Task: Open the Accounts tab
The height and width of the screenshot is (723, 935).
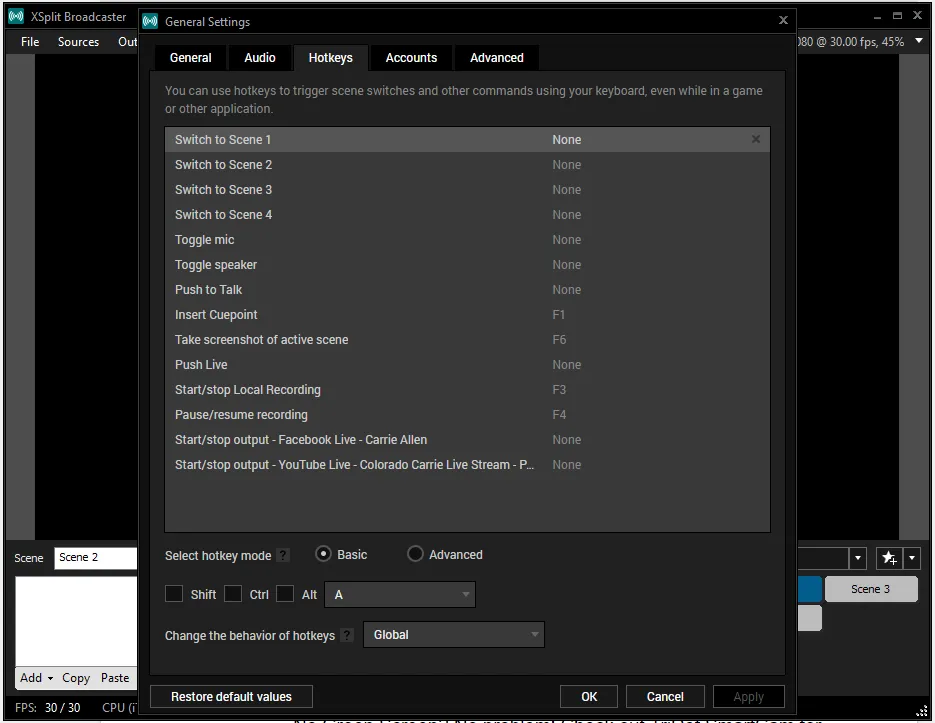Action: (411, 58)
